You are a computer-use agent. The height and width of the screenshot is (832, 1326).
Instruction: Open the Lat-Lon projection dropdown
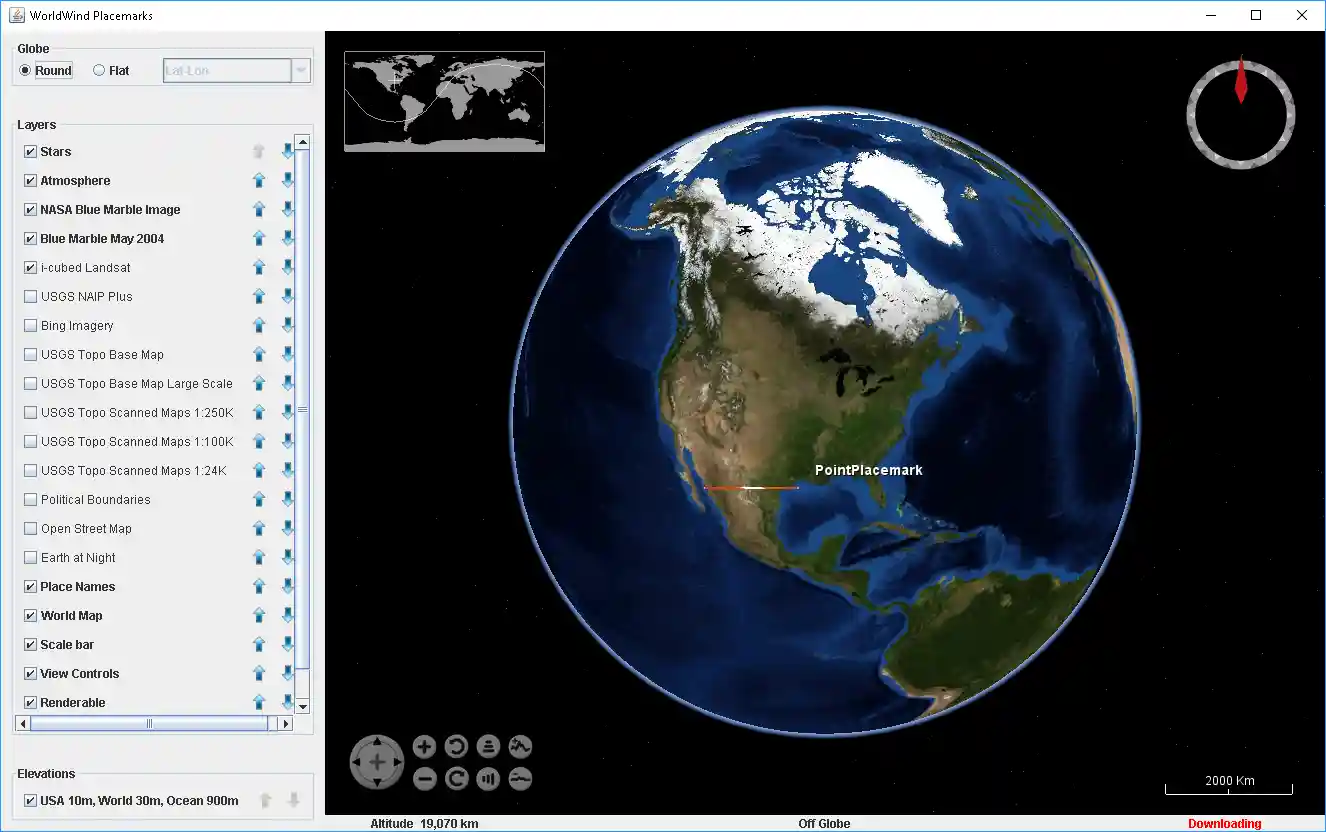[x=300, y=71]
